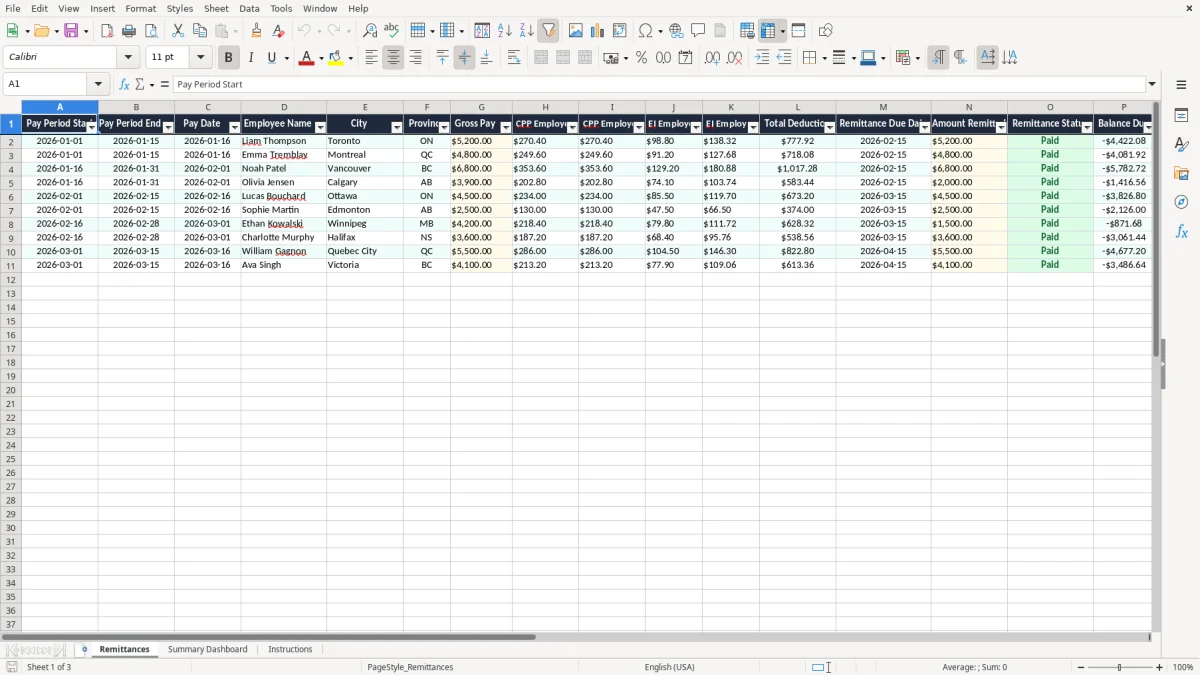Toggle Bold formatting
1200x675 pixels.
pos(229,58)
